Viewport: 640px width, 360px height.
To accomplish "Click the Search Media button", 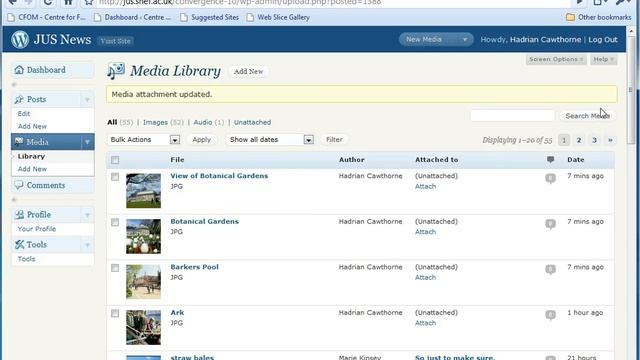I will 587,116.
